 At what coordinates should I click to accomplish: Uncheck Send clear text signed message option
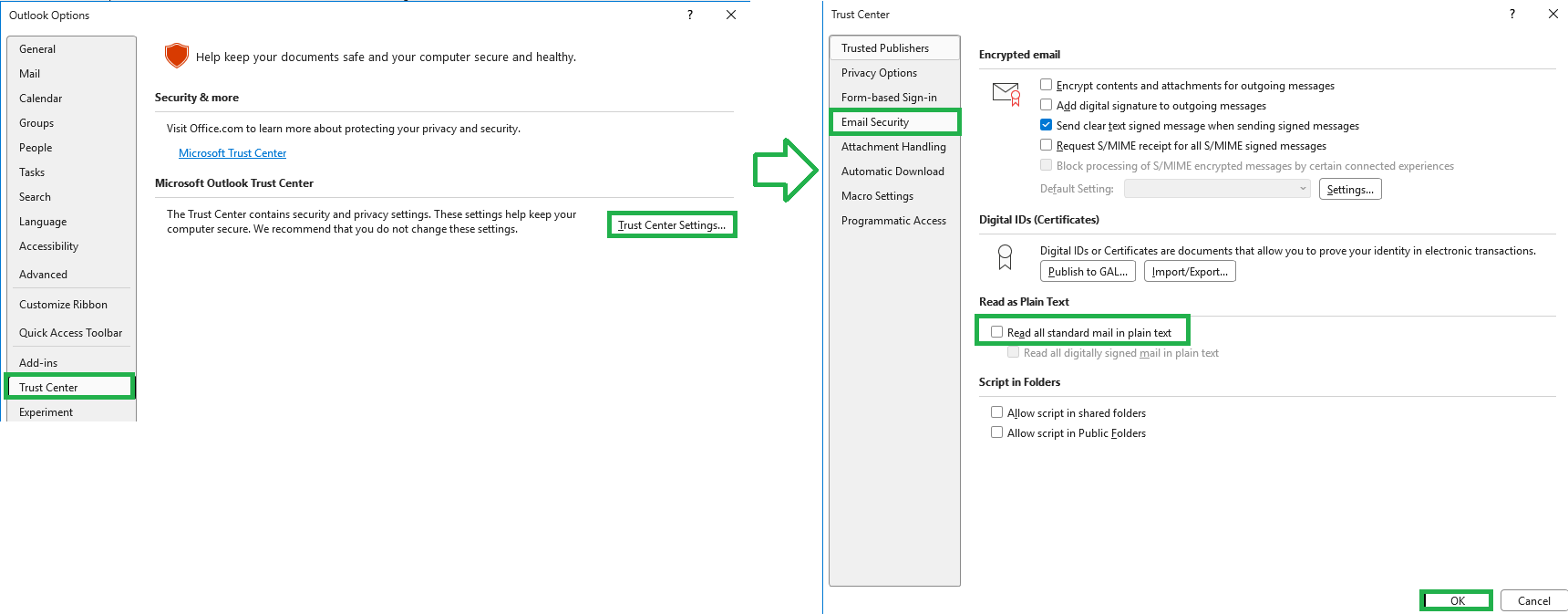tap(1047, 125)
